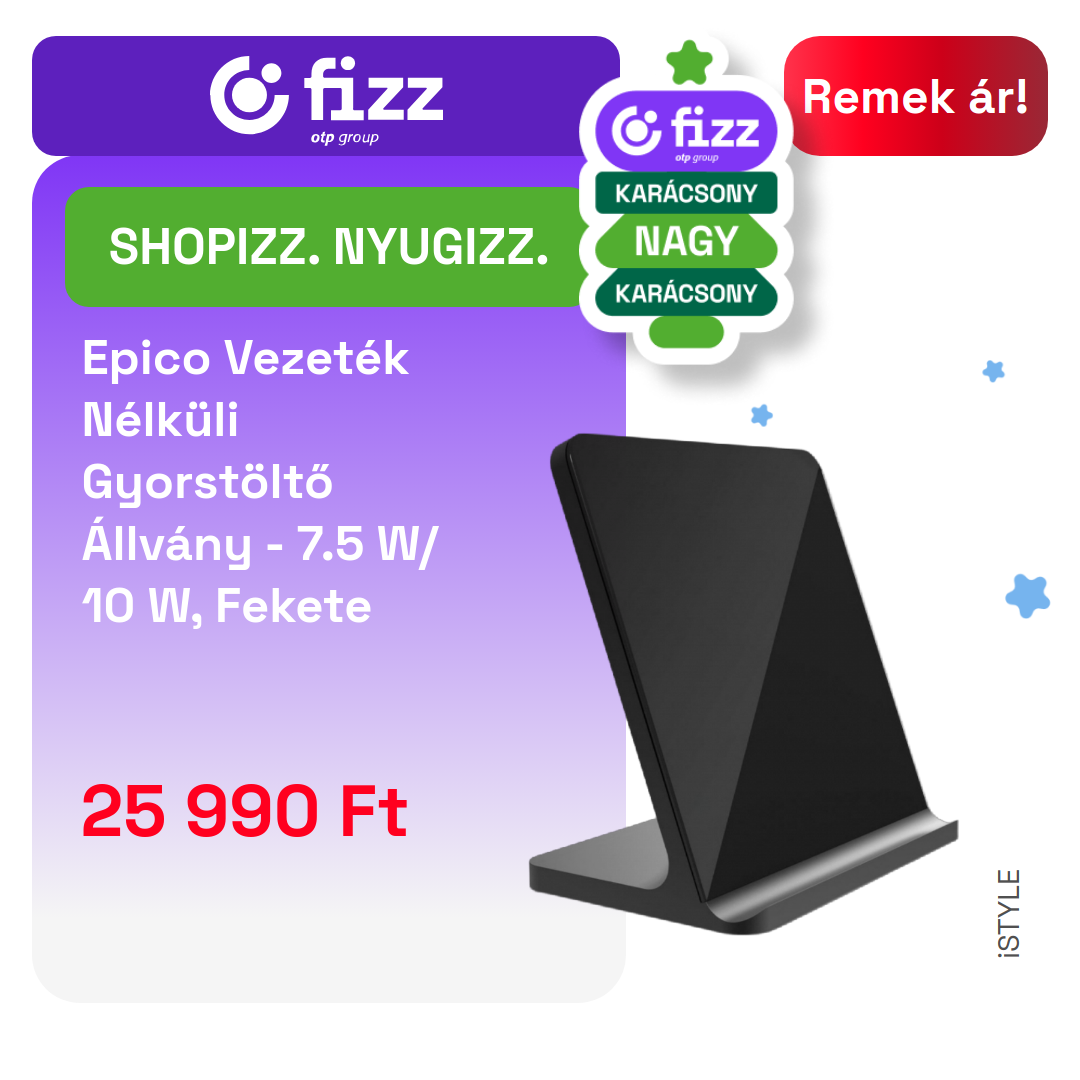Click the SHOPIZZ. NYUGIZZ. green banner
The image size is (1080, 1080).
coord(328,247)
